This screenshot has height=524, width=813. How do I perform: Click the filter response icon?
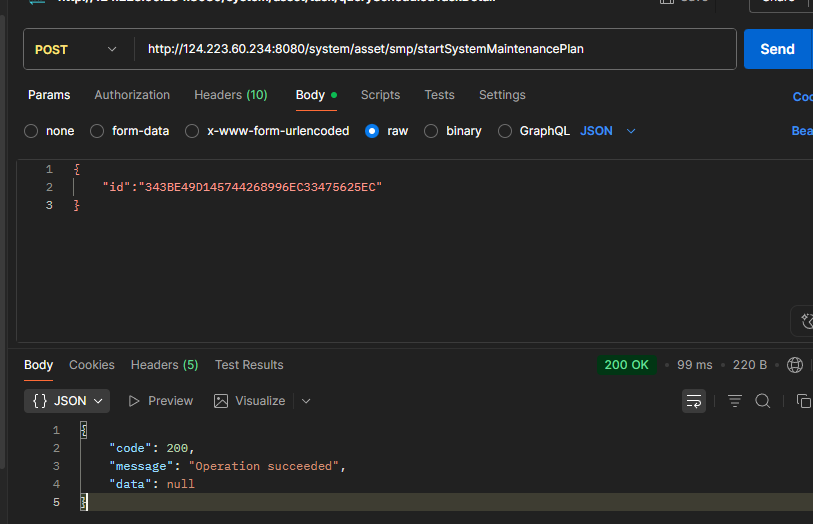pos(735,401)
